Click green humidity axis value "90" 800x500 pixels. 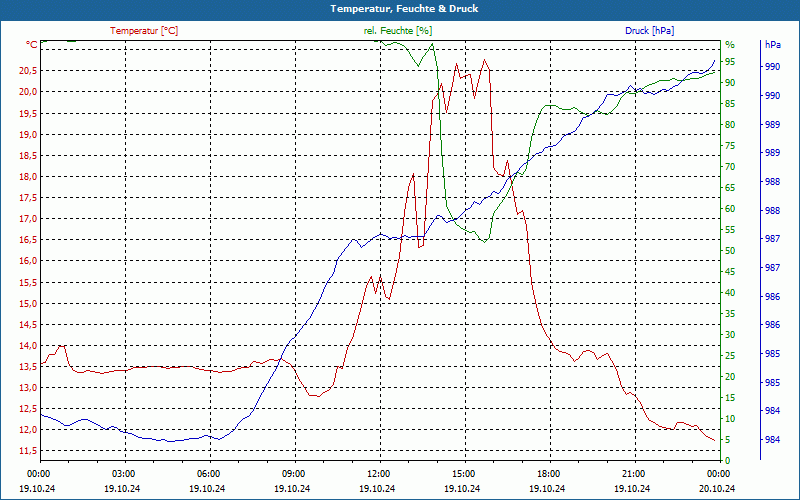tap(730, 83)
